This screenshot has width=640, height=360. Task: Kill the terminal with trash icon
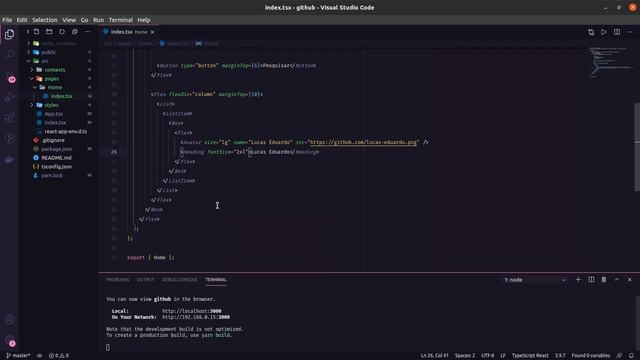604,280
